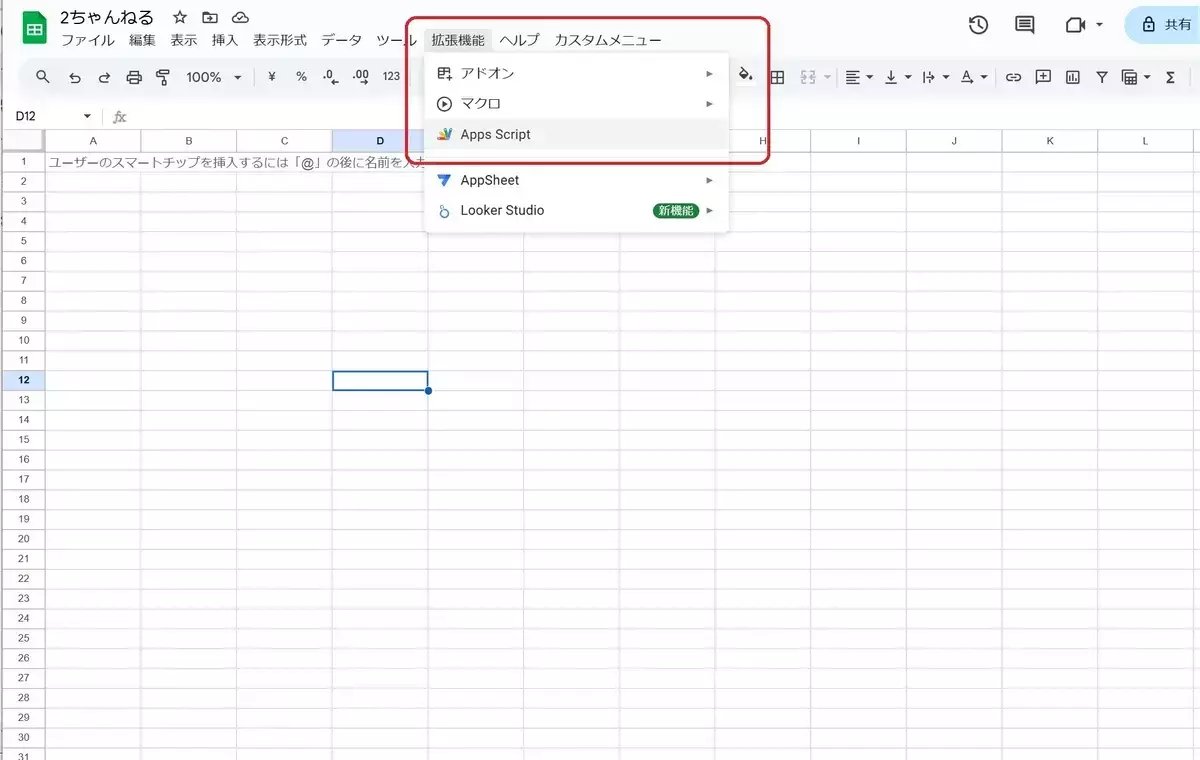
Task: Open the zoom 100% dropdown
Action: click(x=214, y=77)
